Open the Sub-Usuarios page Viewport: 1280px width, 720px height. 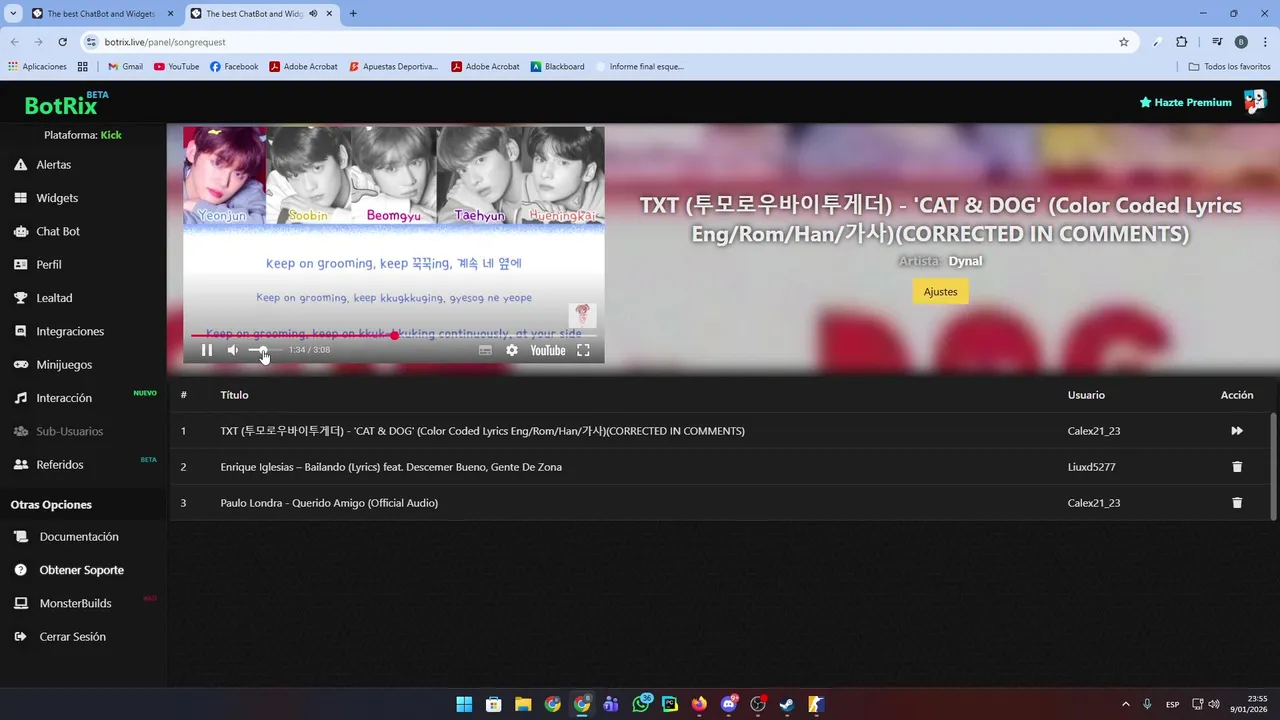(69, 431)
